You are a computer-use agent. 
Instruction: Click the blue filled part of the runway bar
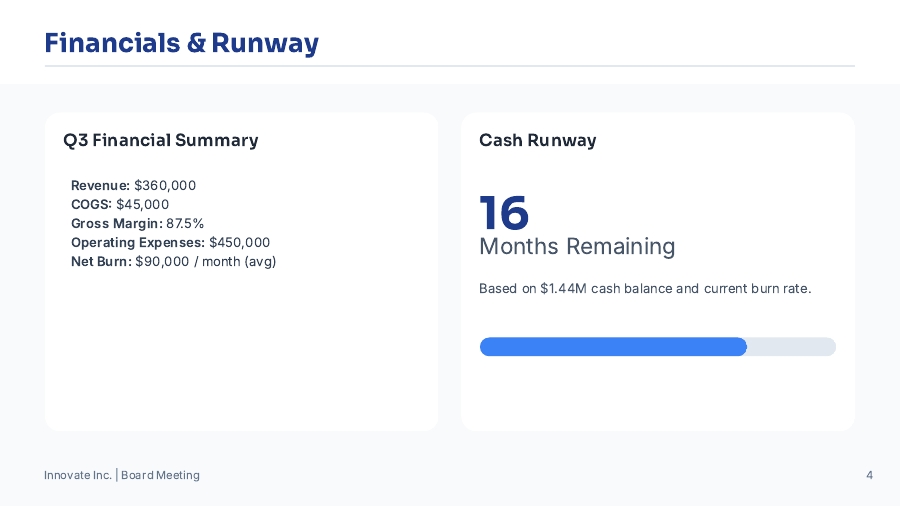tap(613, 347)
